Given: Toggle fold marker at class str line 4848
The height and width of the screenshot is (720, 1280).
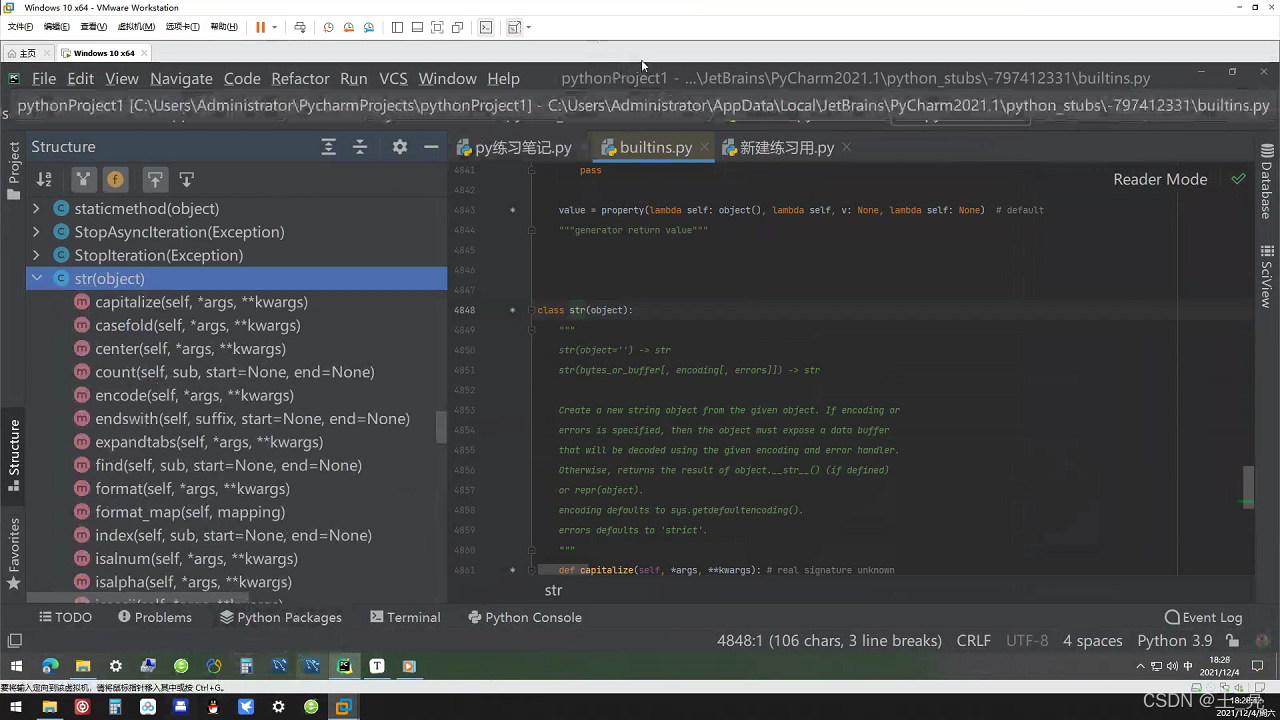Looking at the screenshot, I should tap(532, 310).
